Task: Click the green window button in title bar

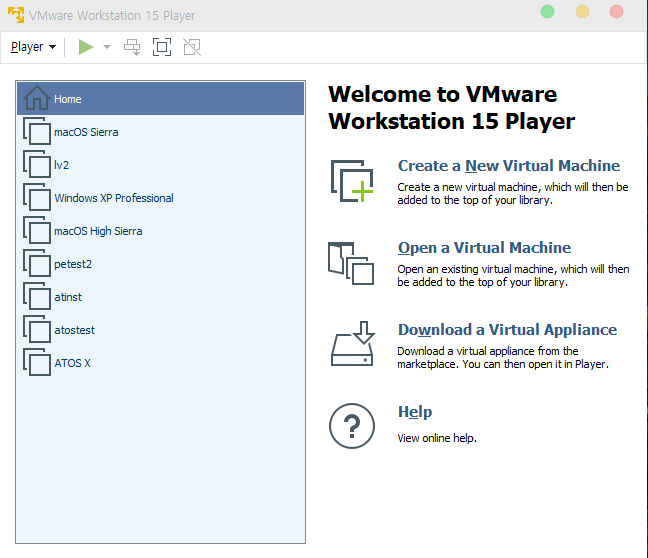Action: click(x=548, y=12)
